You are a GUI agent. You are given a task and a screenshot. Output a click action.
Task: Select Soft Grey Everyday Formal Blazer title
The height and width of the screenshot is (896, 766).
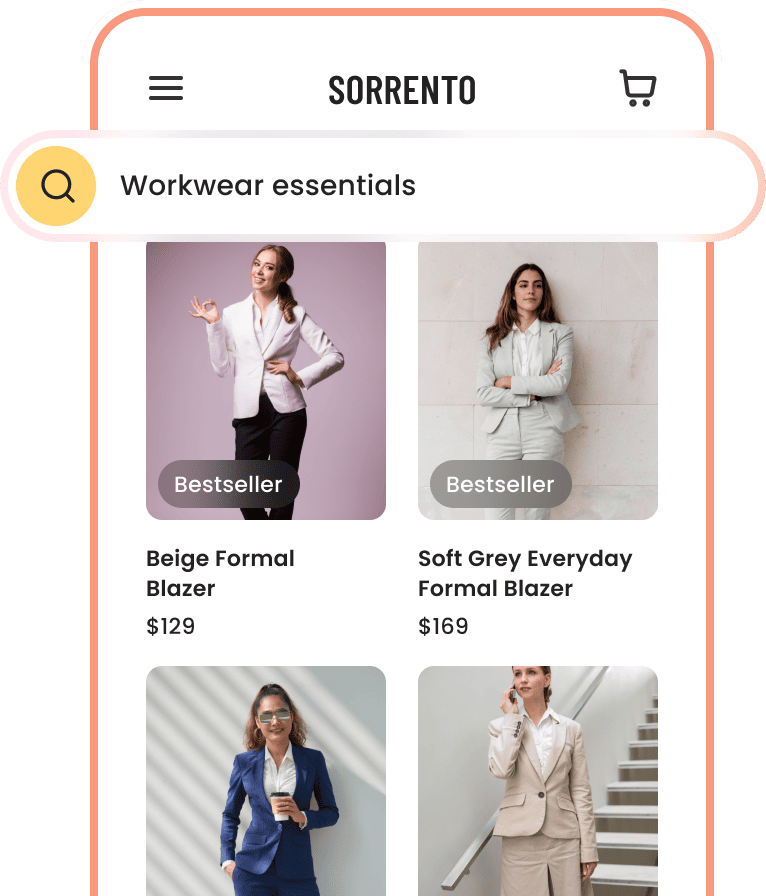525,573
